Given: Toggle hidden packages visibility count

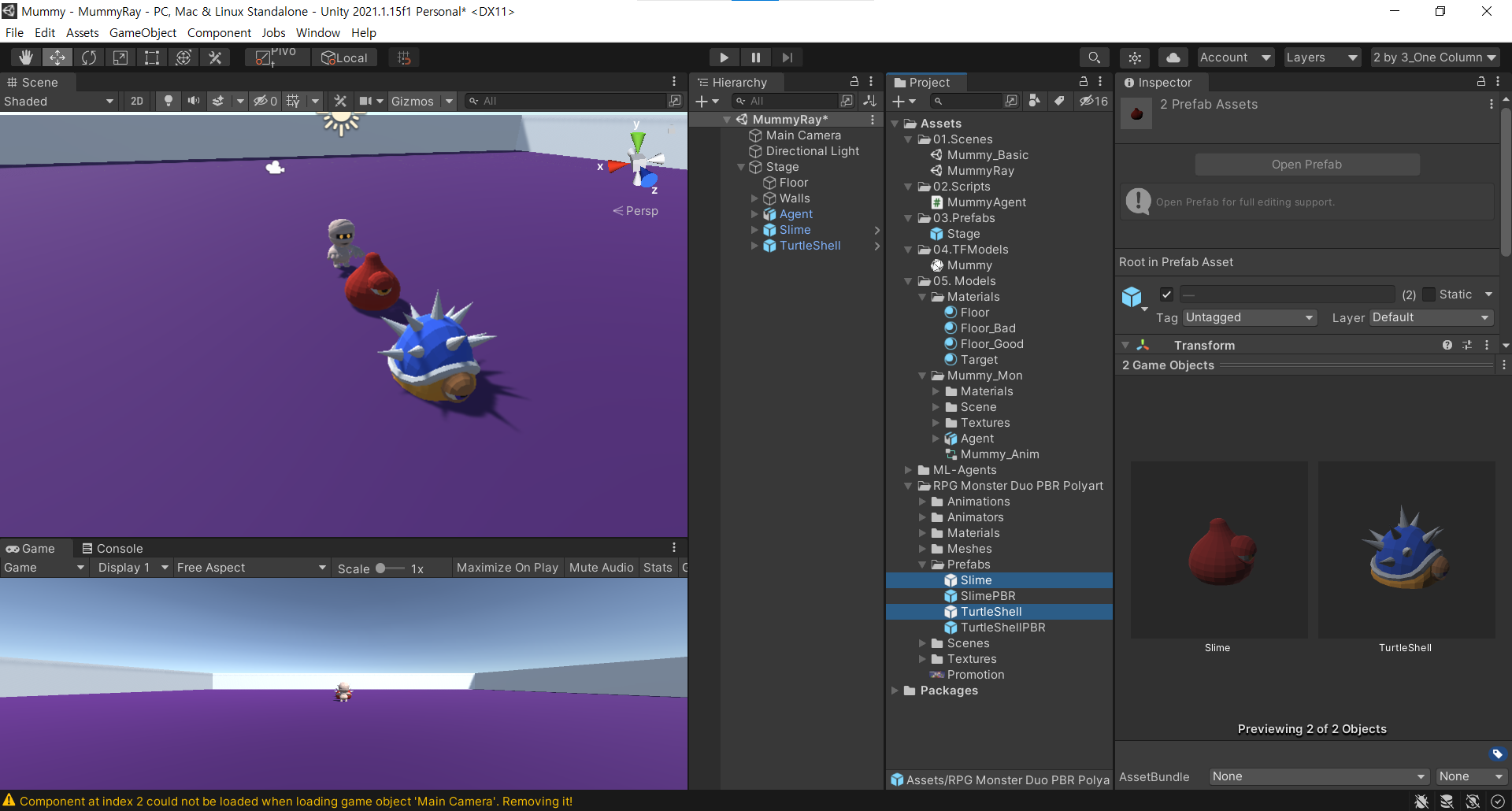Looking at the screenshot, I should pos(1093,101).
